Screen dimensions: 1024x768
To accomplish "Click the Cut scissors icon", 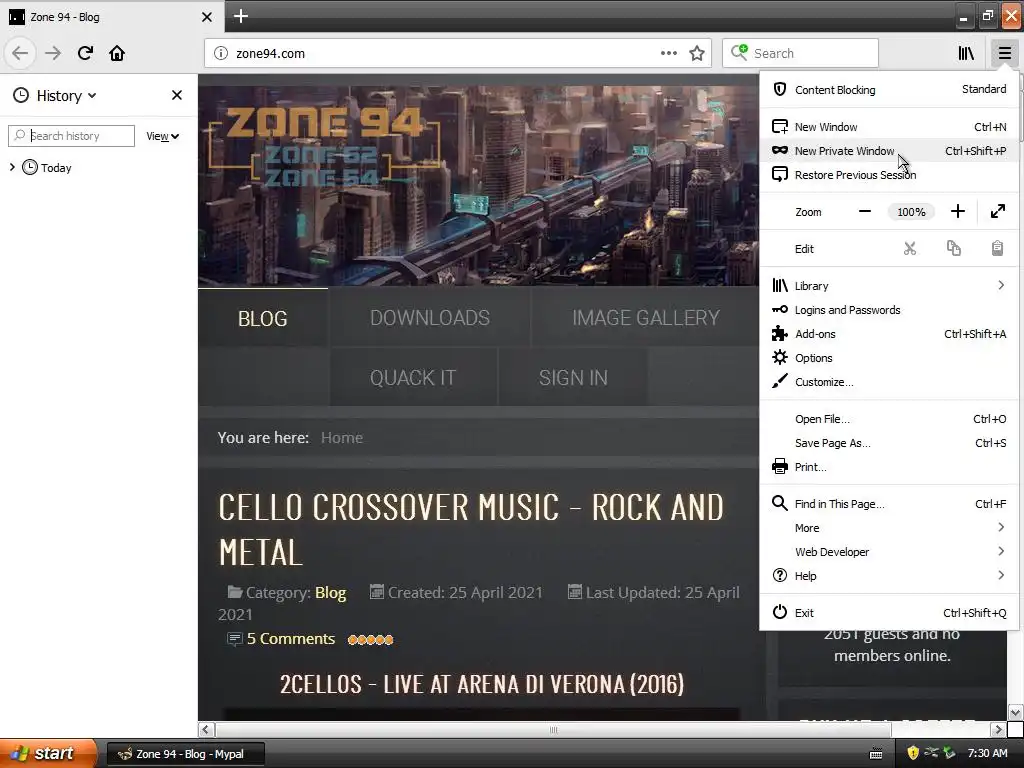I will (910, 249).
